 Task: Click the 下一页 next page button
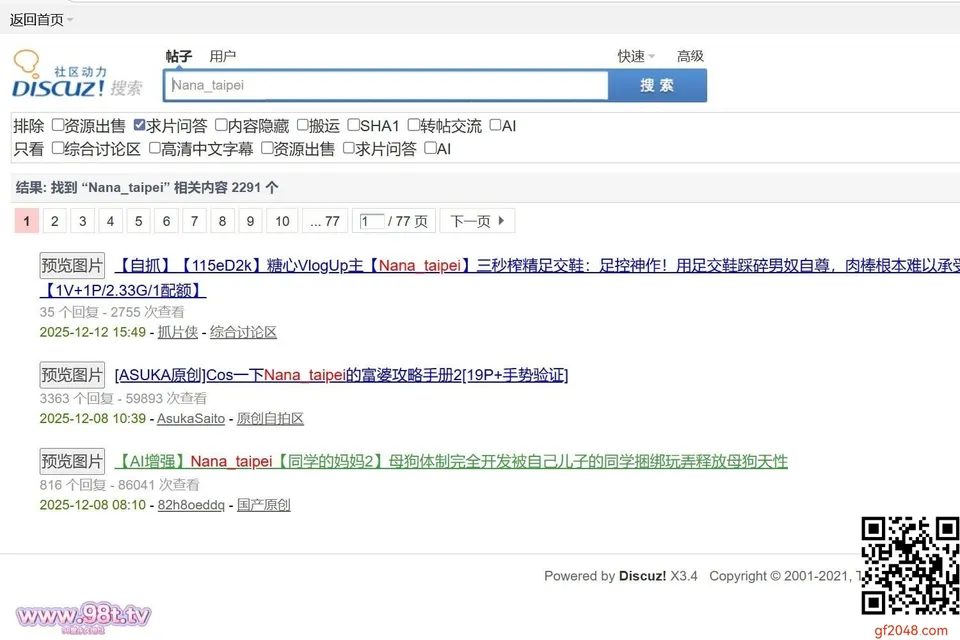(x=478, y=221)
